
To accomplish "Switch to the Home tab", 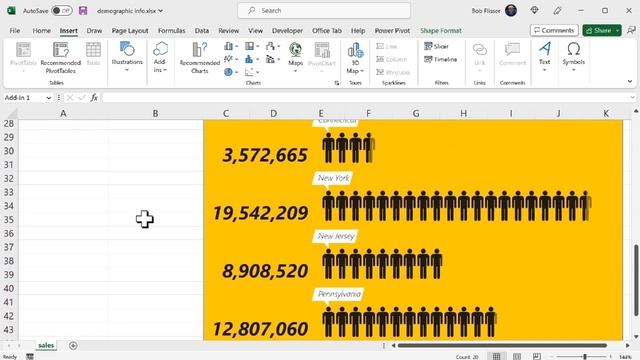I will coord(42,31).
